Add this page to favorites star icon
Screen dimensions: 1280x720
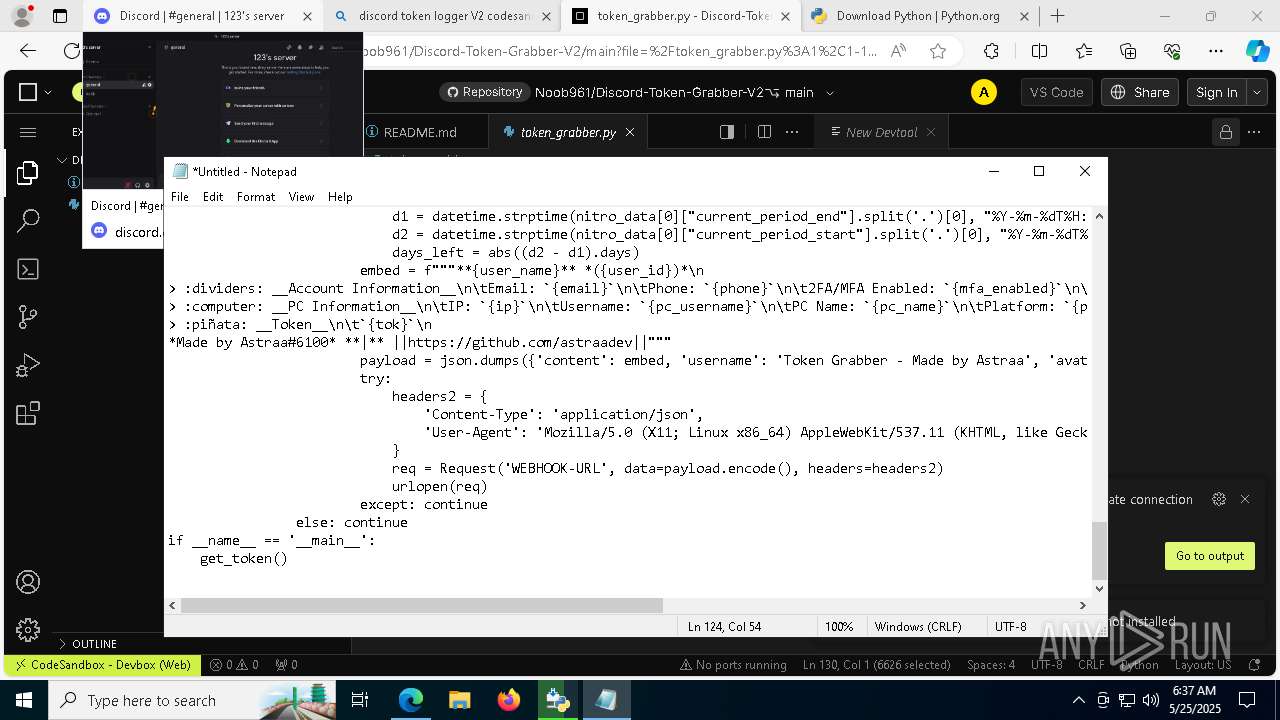click(x=937, y=51)
